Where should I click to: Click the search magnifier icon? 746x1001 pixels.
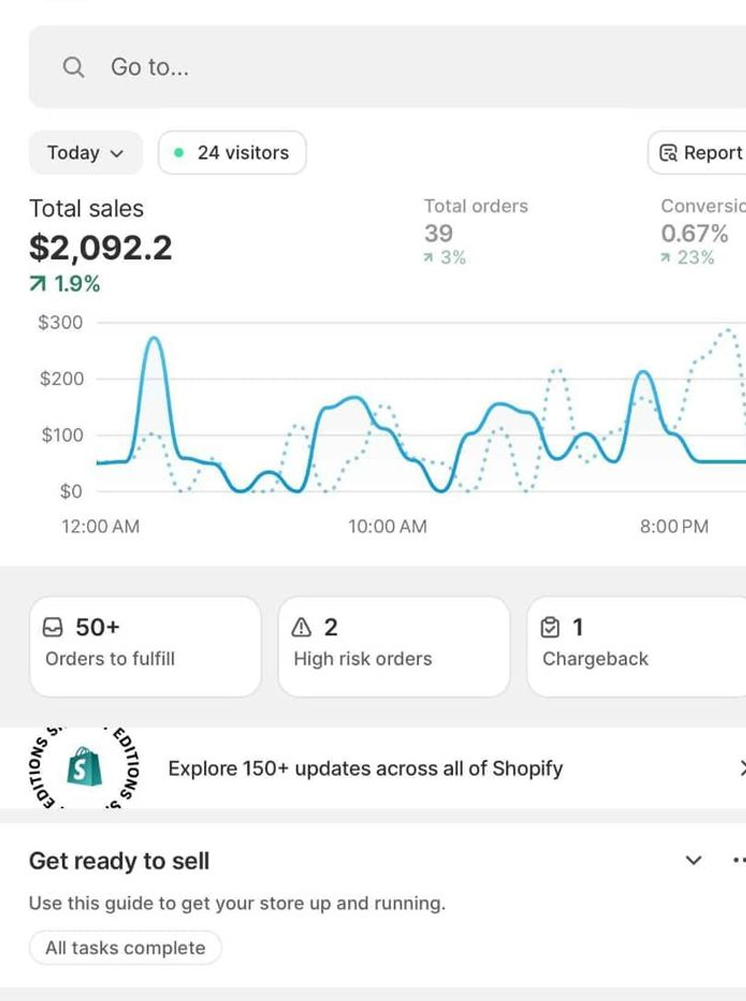(73, 67)
